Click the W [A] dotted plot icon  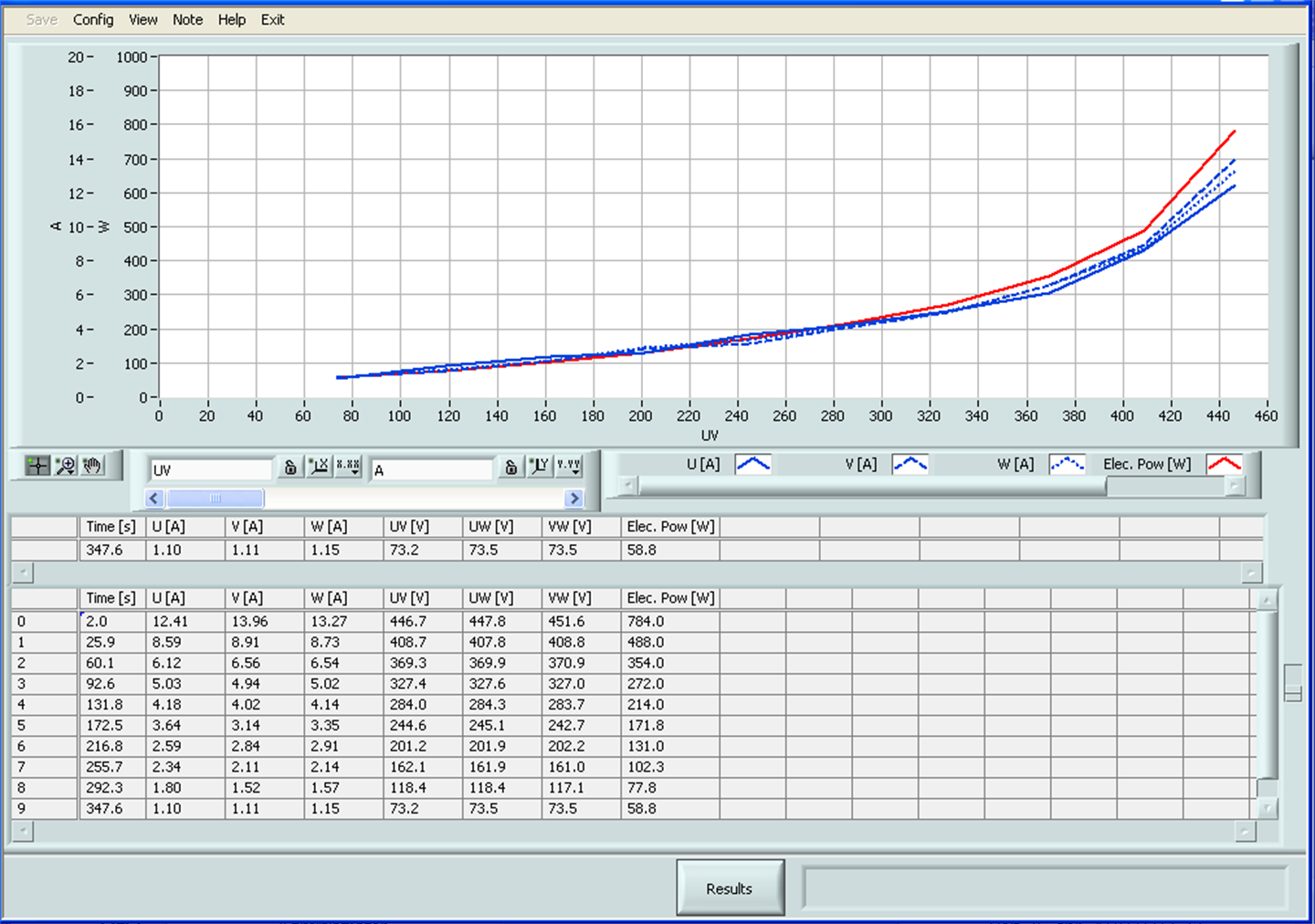click(x=1067, y=464)
